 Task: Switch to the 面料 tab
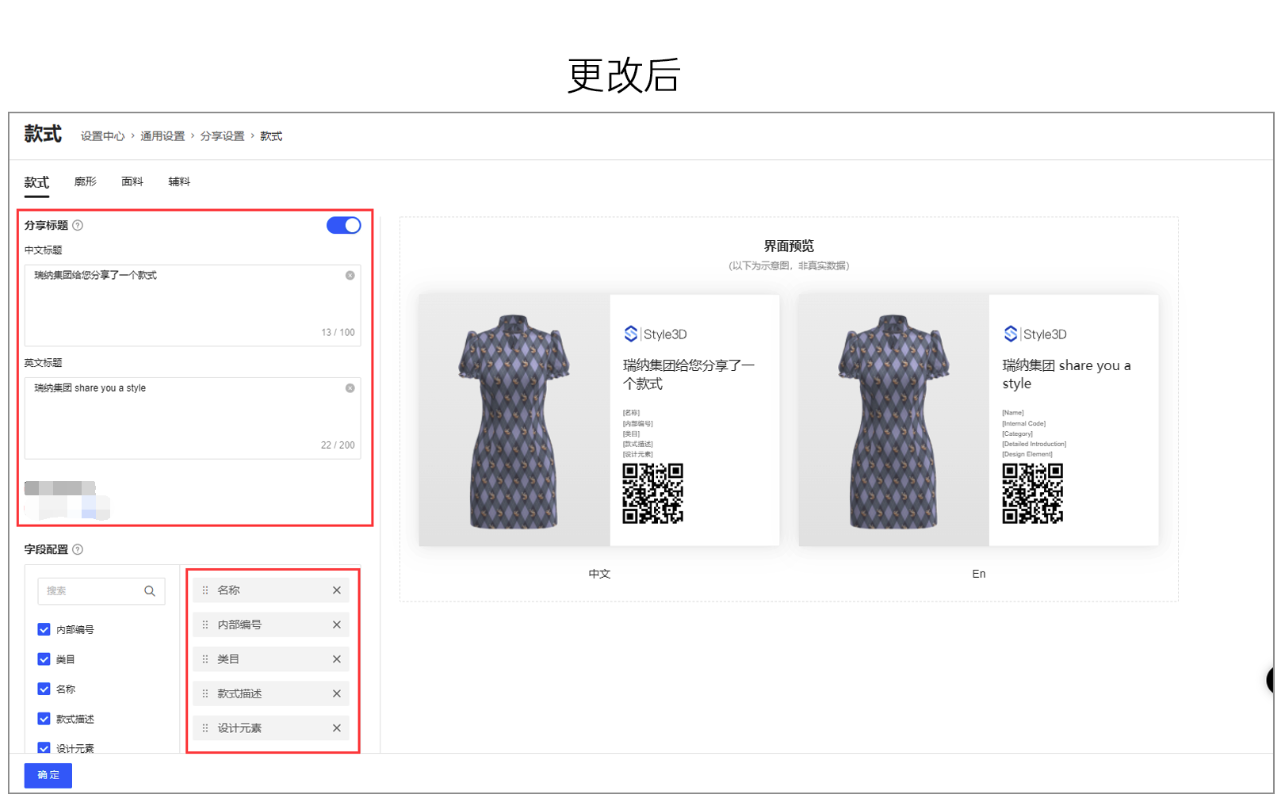[x=132, y=182]
